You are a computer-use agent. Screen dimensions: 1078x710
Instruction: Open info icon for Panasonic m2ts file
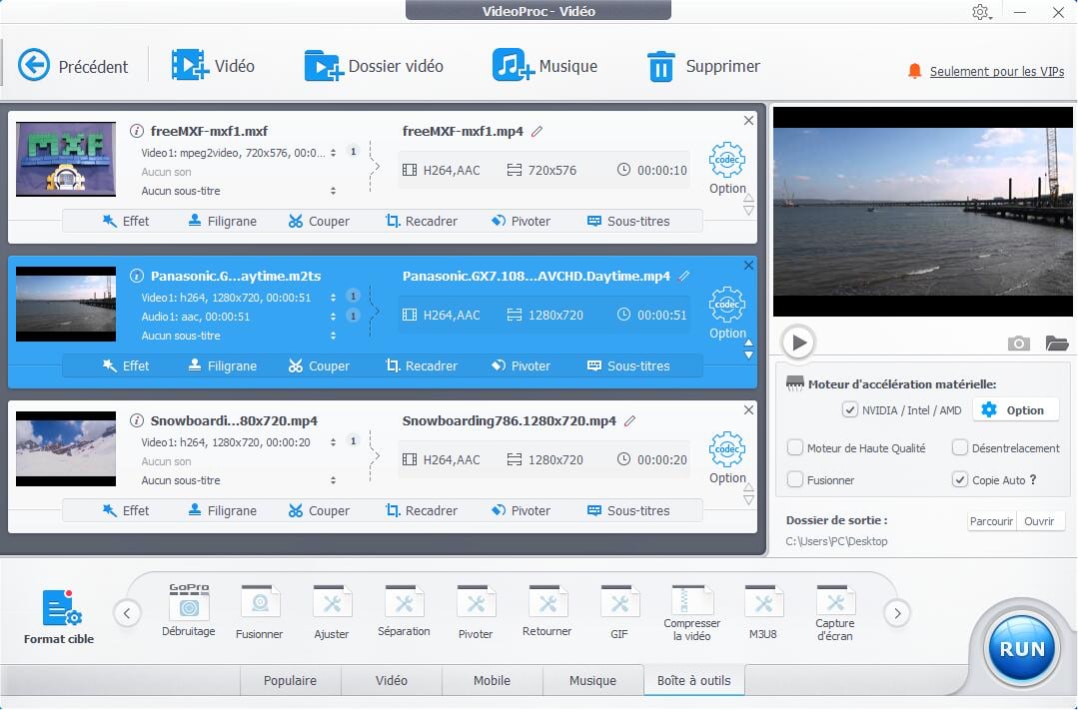point(137,276)
